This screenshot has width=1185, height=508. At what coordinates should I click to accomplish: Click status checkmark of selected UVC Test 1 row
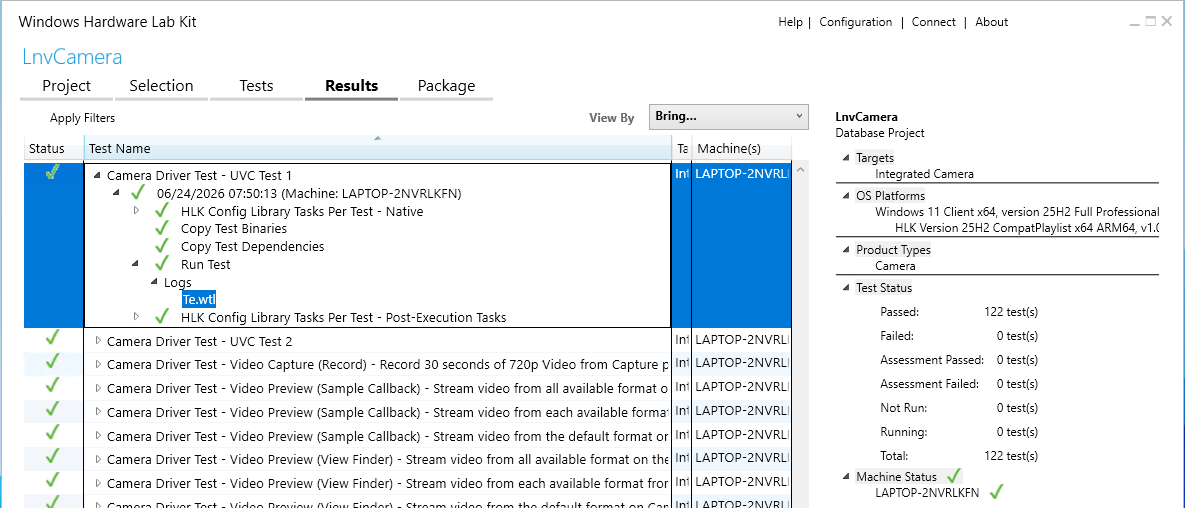[x=52, y=173]
